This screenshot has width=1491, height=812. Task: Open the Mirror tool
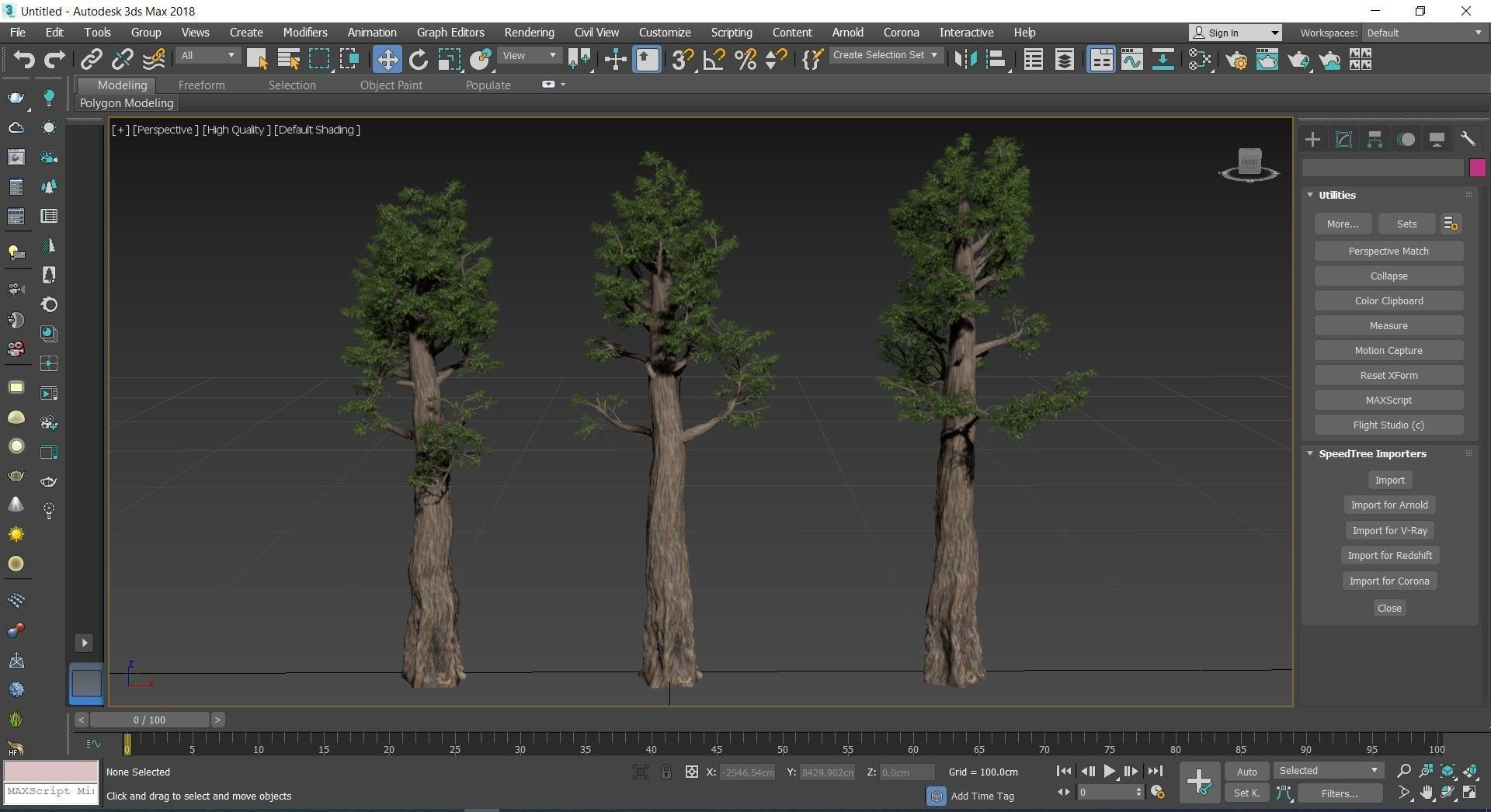965,59
